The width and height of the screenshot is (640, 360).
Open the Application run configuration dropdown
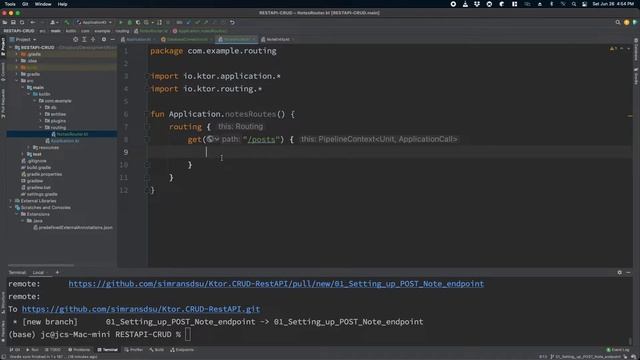click(94, 22)
